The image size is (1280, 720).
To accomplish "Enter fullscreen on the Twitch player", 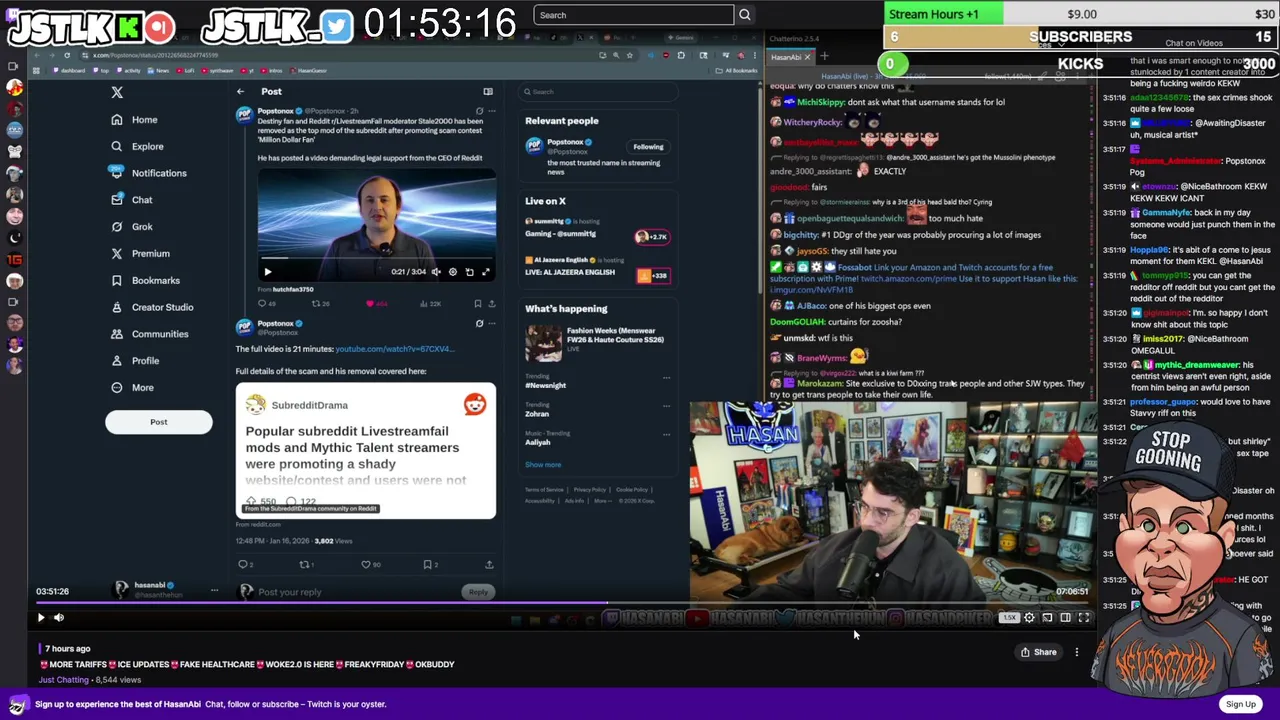I will click(1084, 618).
